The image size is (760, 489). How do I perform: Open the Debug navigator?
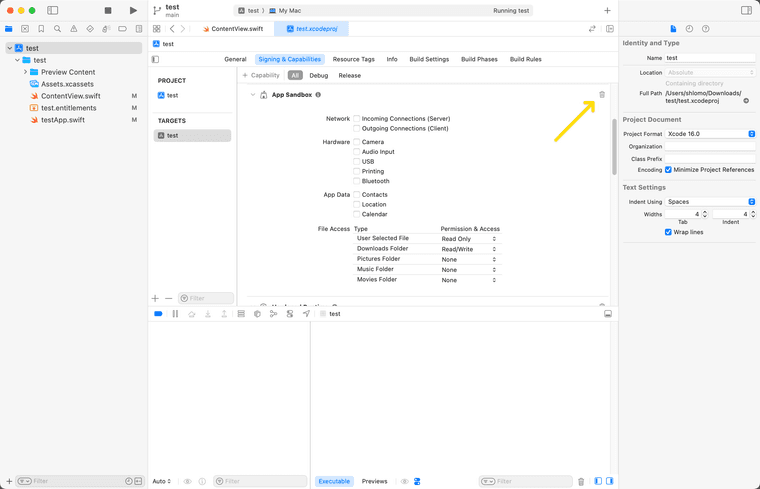[x=106, y=29]
